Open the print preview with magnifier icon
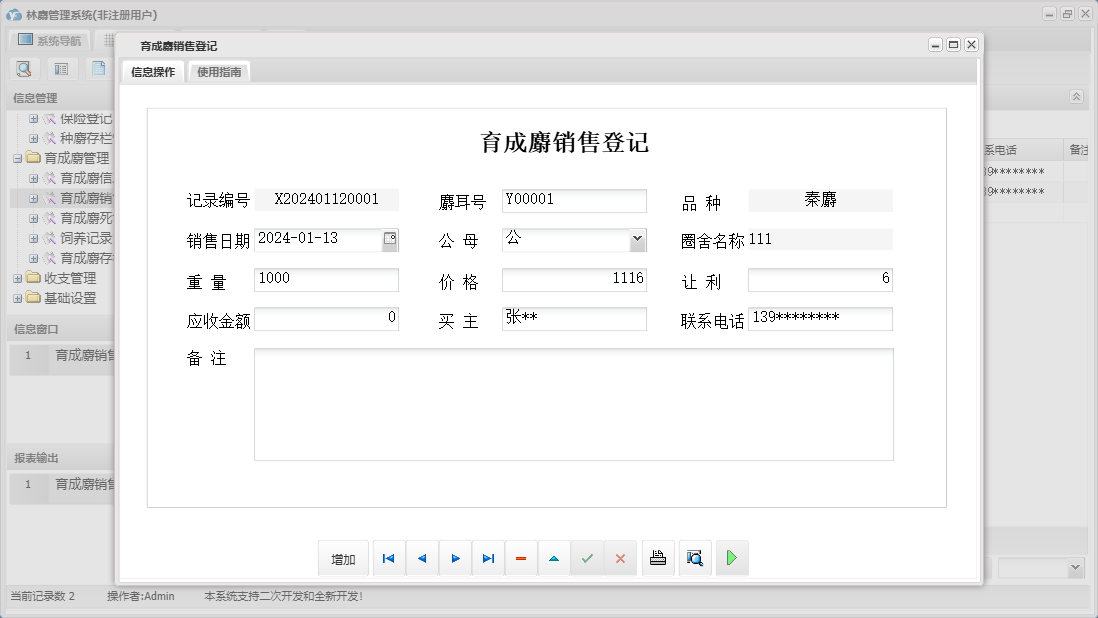Screen dimensions: 1098x618 695,558
